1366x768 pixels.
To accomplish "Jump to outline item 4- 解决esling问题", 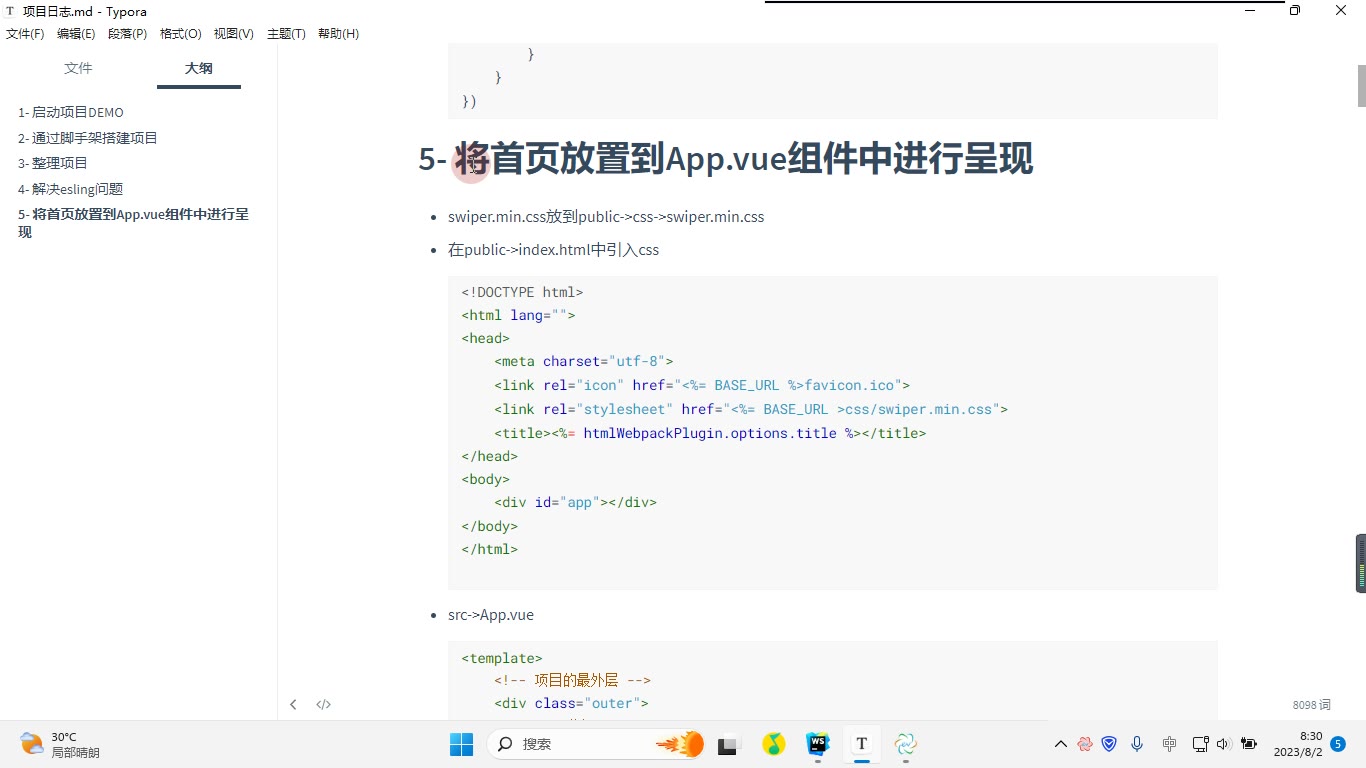I will click(x=71, y=189).
